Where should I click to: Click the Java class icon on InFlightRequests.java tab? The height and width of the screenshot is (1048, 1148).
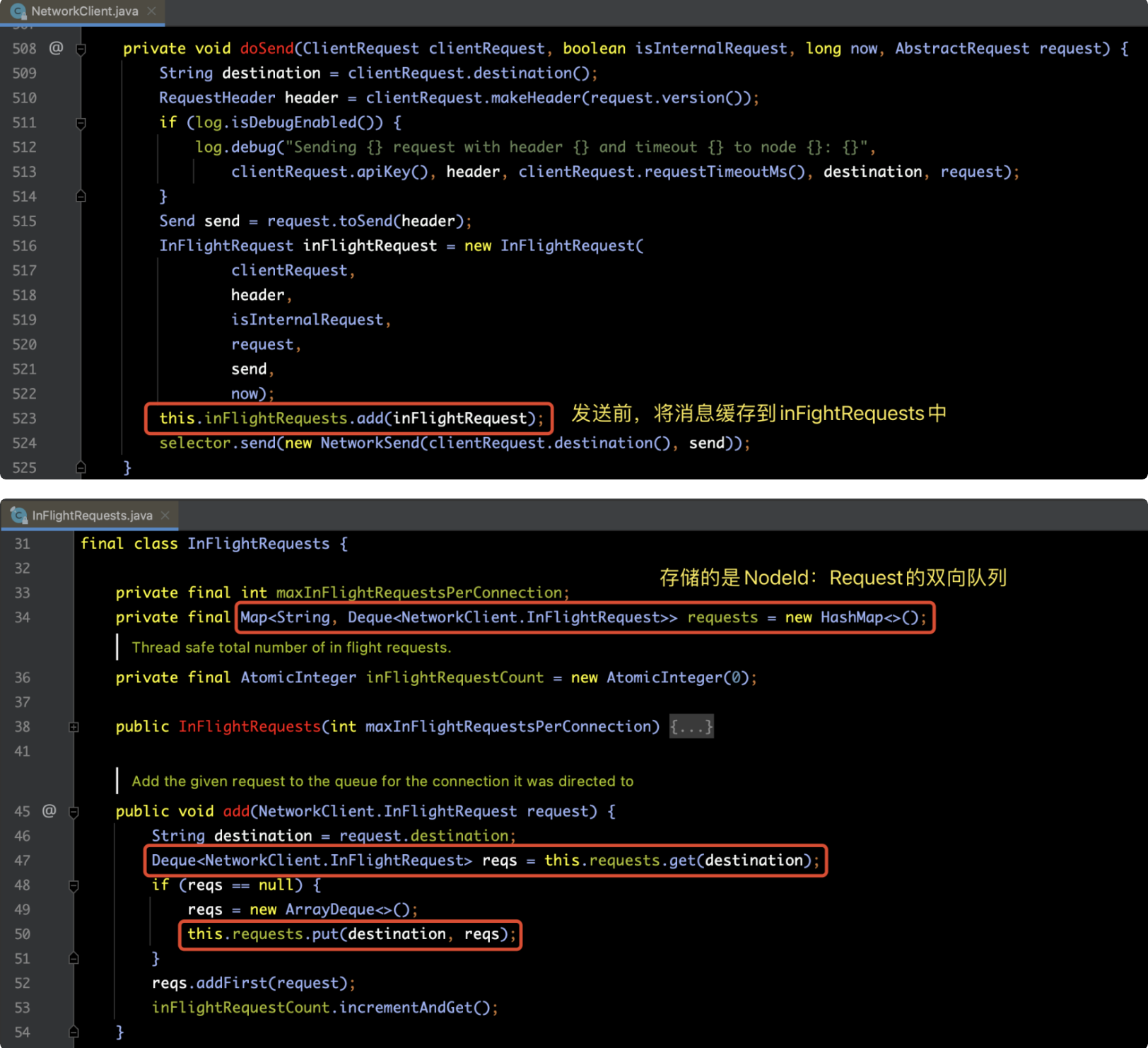[x=18, y=516]
